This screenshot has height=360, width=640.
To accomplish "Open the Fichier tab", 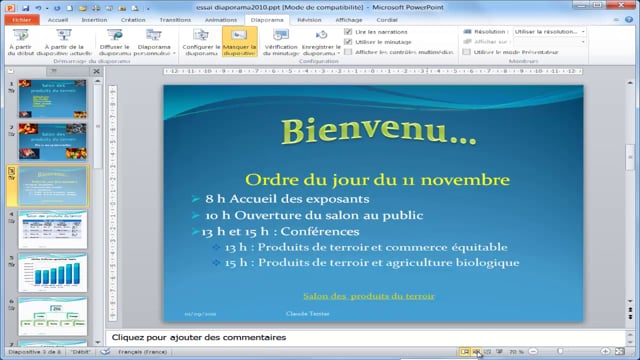I will [22, 20].
